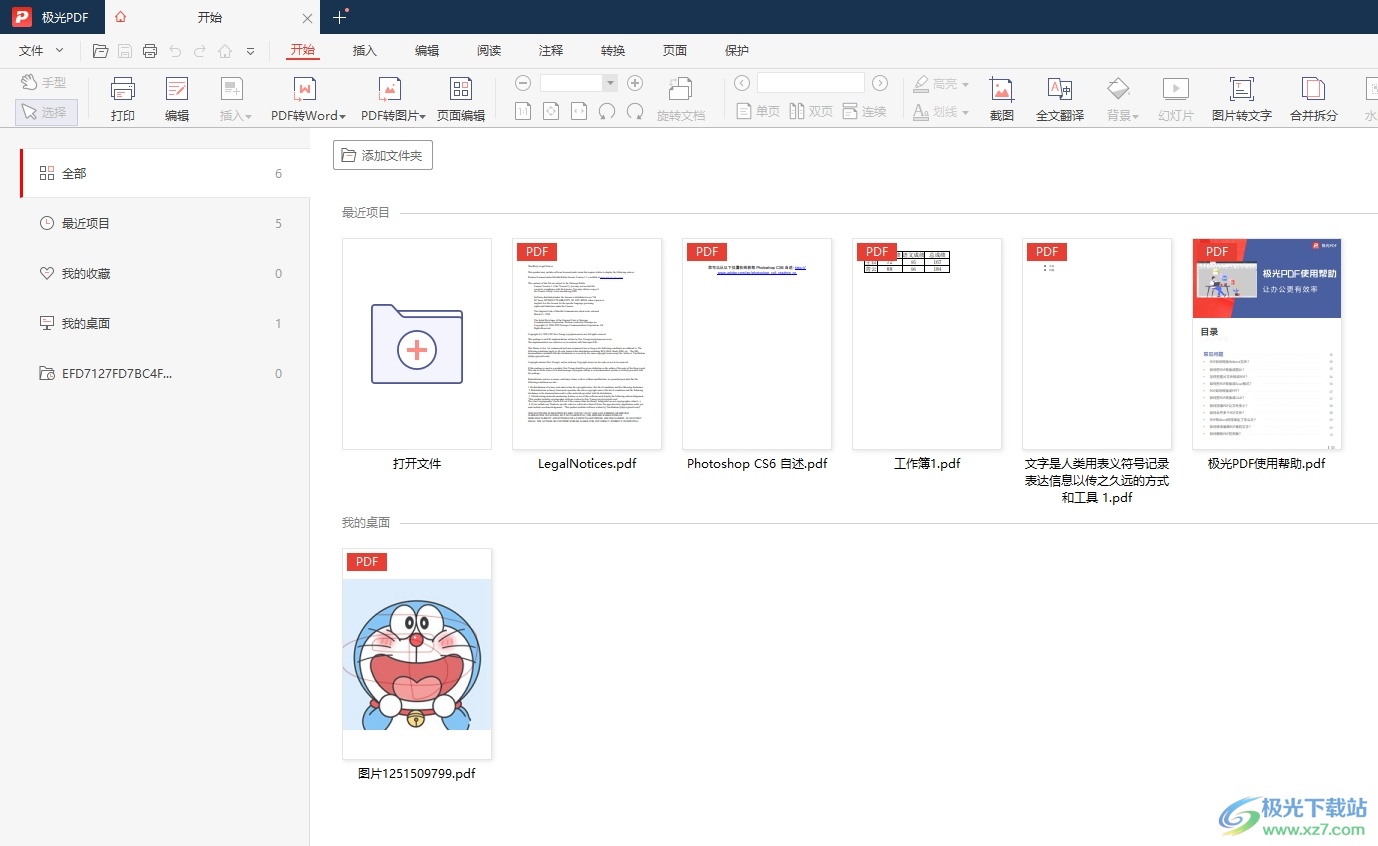Click the zoom in plus icon
Image resolution: width=1378 pixels, height=846 pixels.
coord(634,83)
